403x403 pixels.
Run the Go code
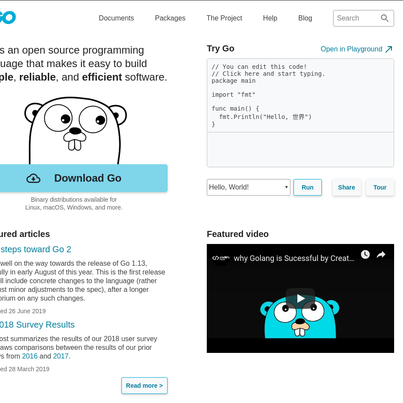pos(307,187)
